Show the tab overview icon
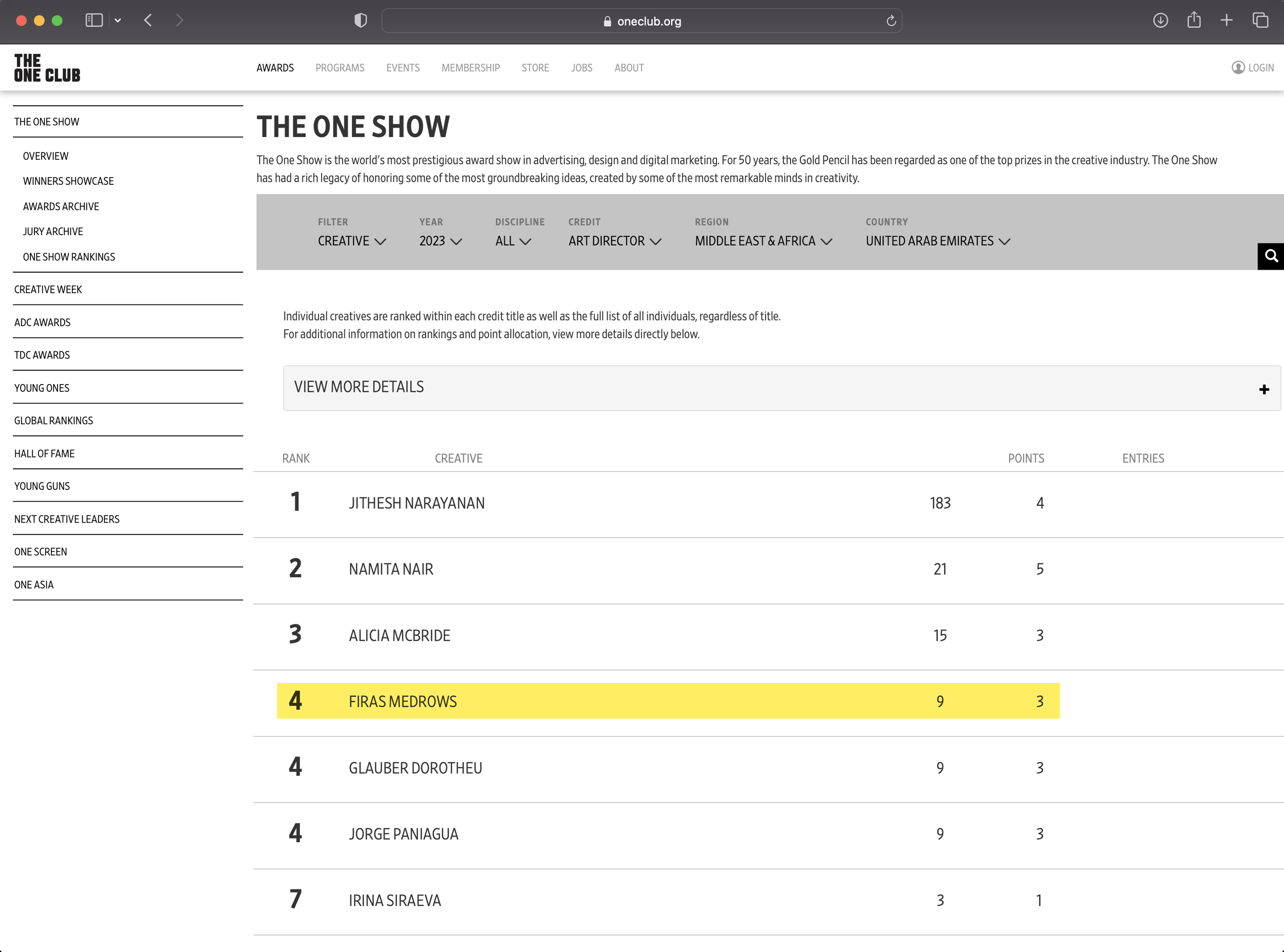 click(1260, 21)
